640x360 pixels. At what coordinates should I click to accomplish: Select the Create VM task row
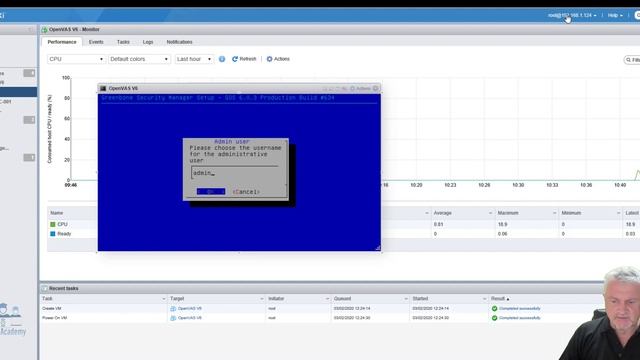(322, 309)
